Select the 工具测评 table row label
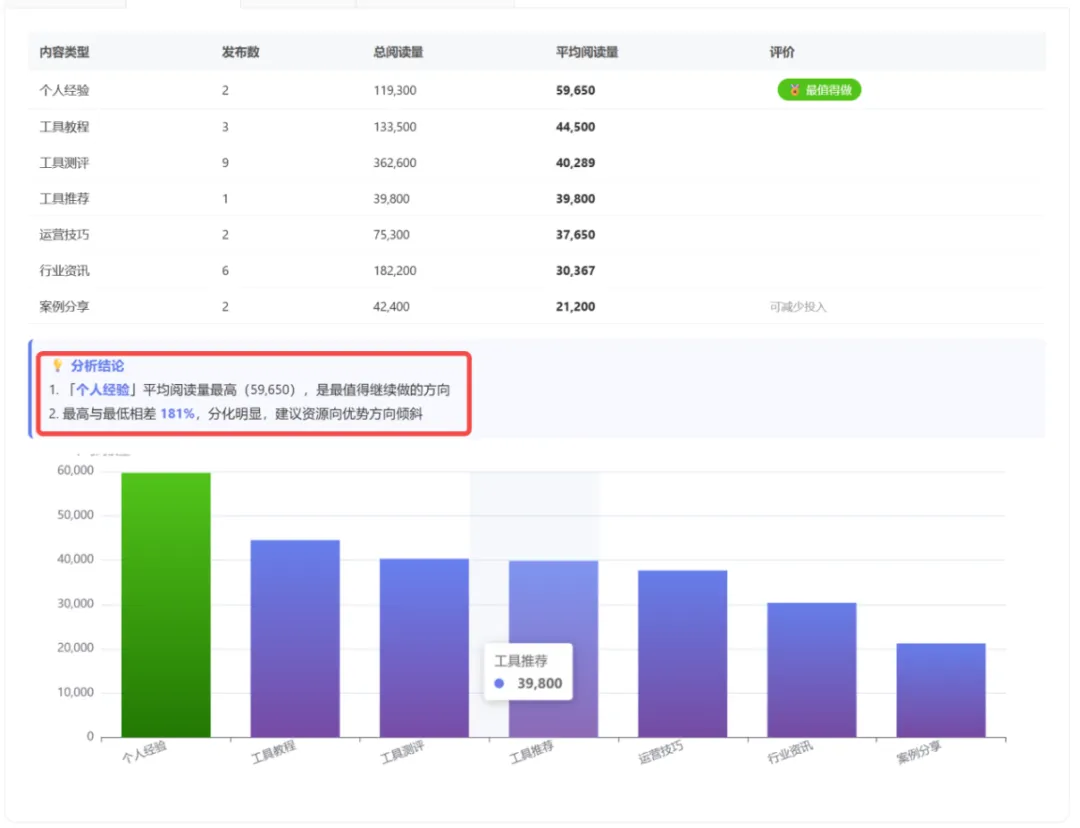The height and width of the screenshot is (828, 1080). pos(64,163)
